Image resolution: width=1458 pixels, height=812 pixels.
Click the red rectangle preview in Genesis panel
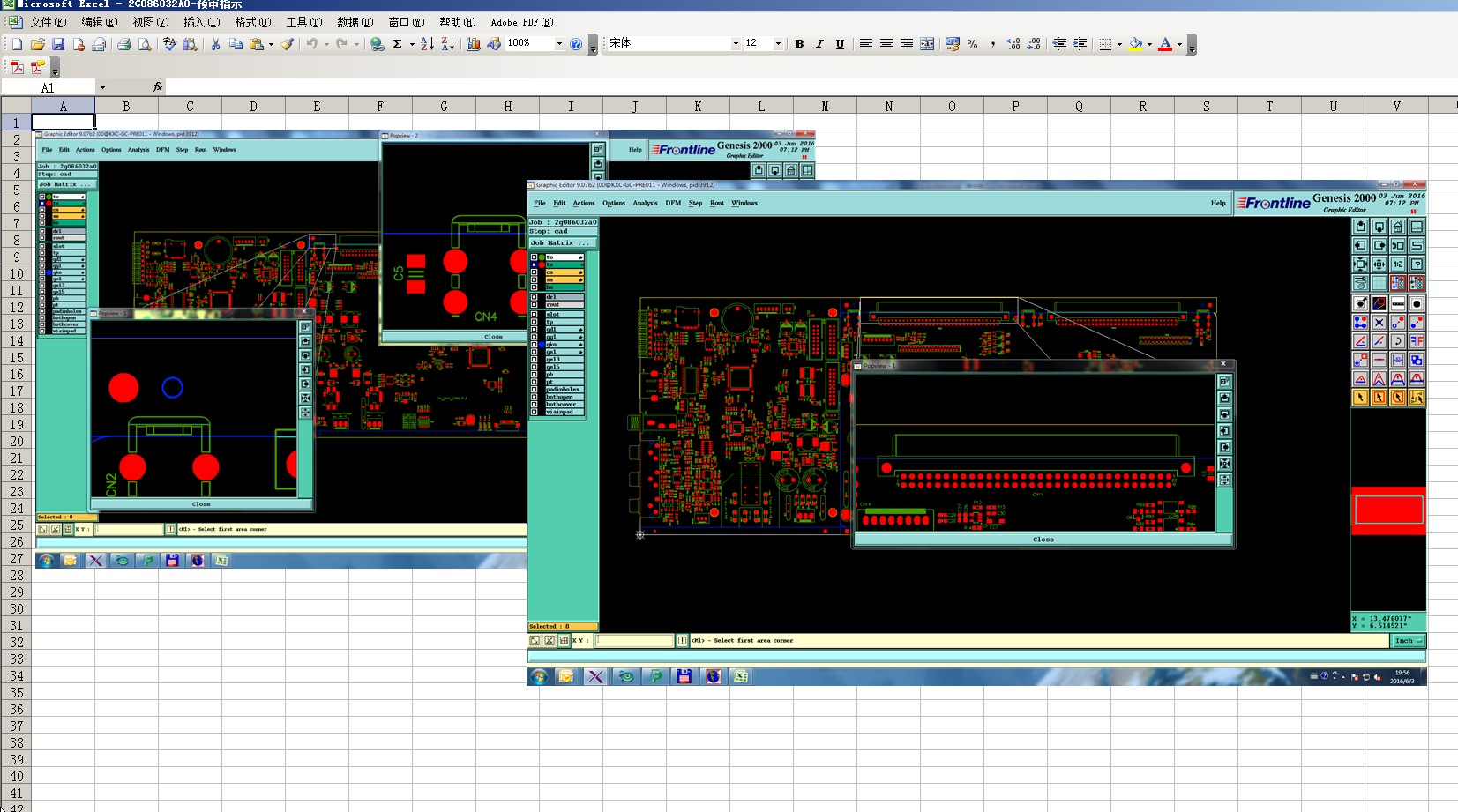1388,510
